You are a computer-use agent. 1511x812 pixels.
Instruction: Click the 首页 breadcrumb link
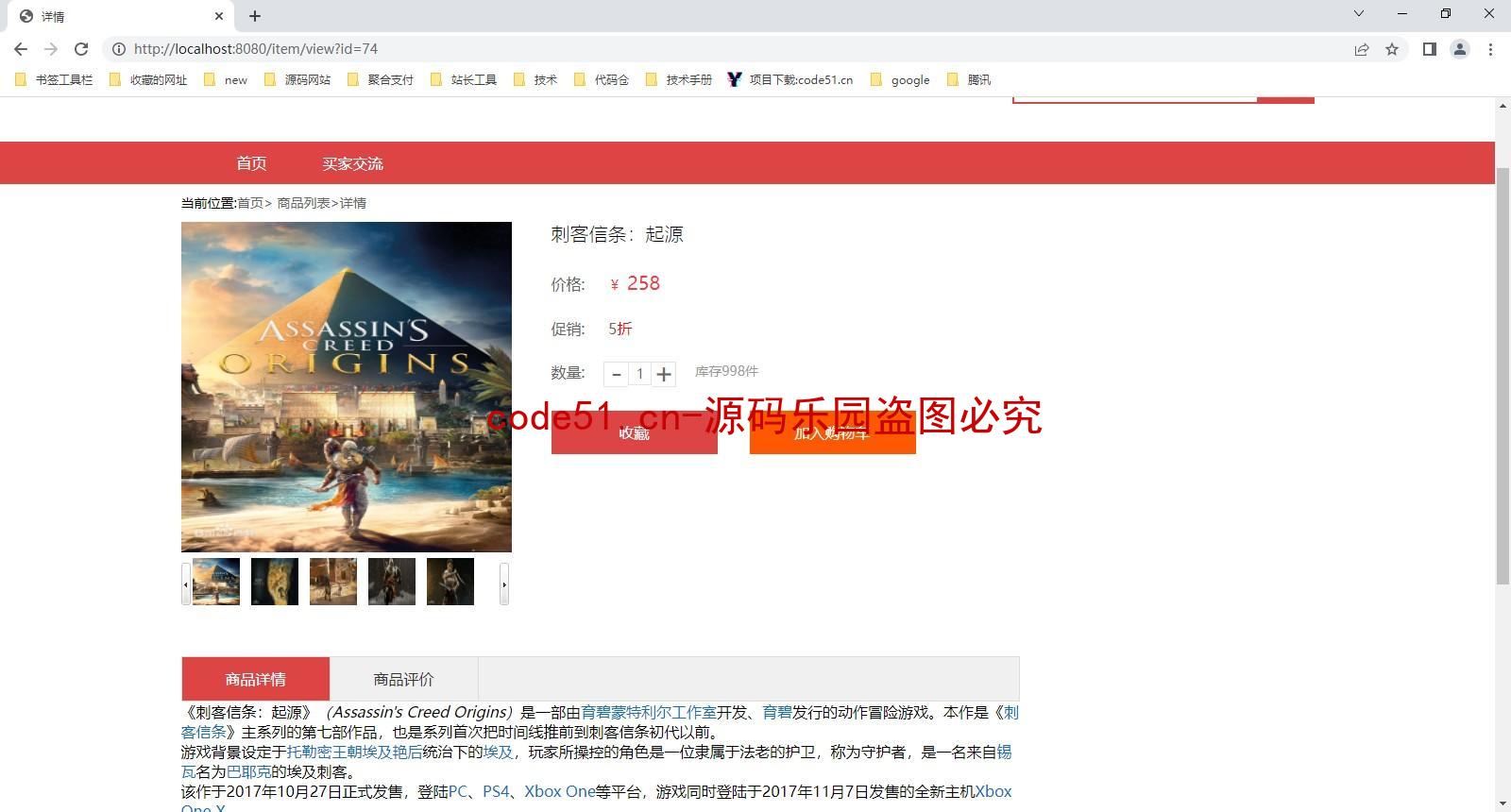pyautogui.click(x=250, y=203)
